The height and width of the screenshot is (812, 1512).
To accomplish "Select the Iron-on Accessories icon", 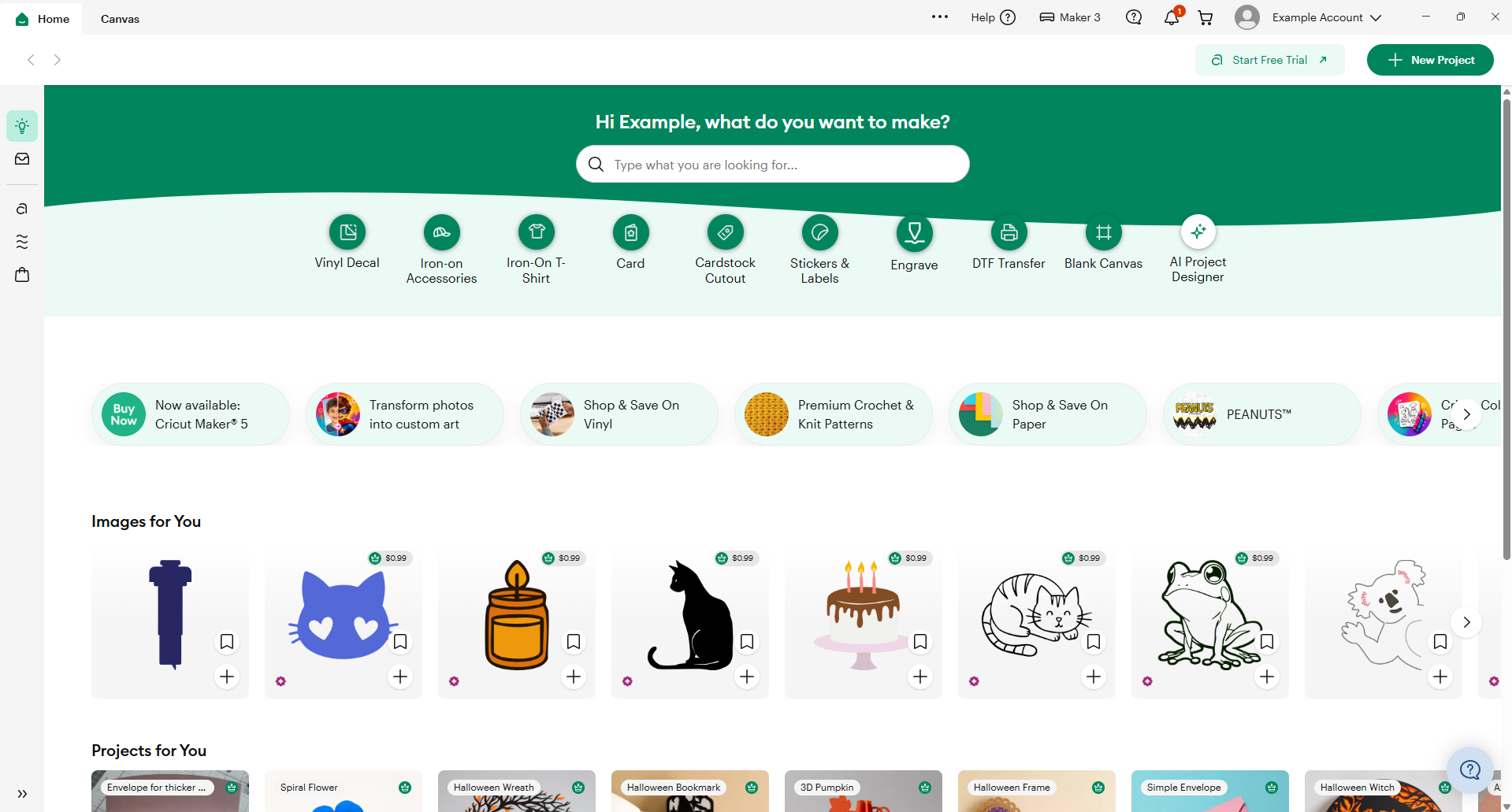I will pos(442,232).
